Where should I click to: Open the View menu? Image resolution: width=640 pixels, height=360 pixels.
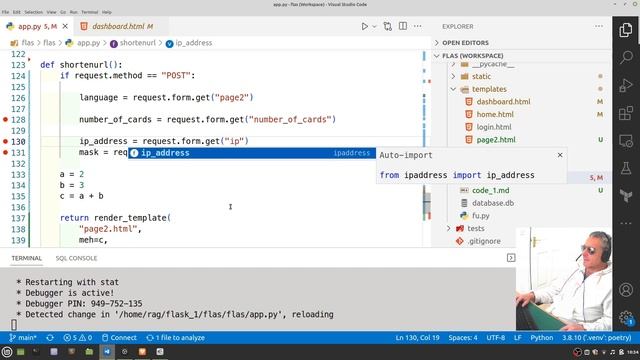click(51, 12)
